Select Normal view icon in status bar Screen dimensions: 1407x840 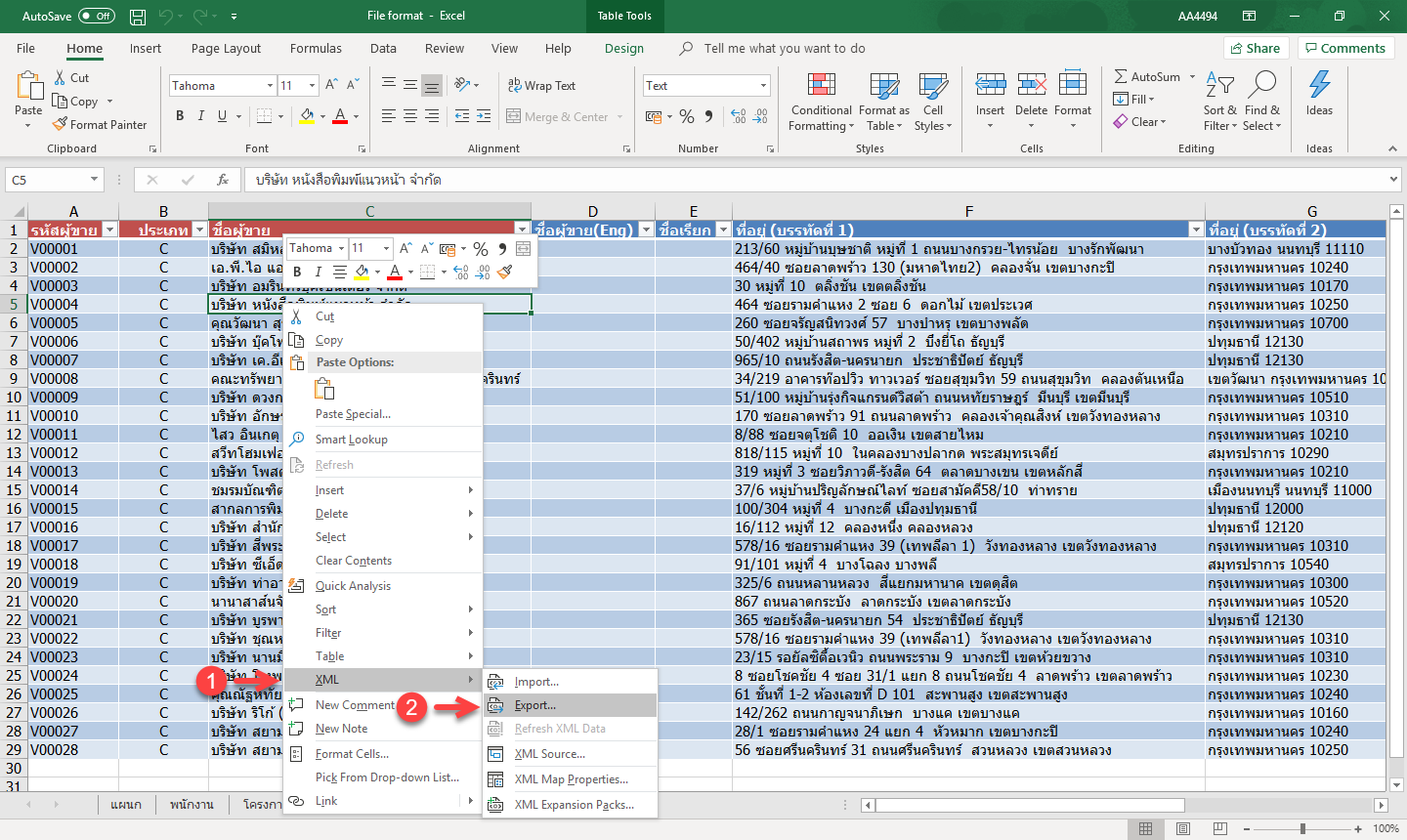tap(1145, 828)
